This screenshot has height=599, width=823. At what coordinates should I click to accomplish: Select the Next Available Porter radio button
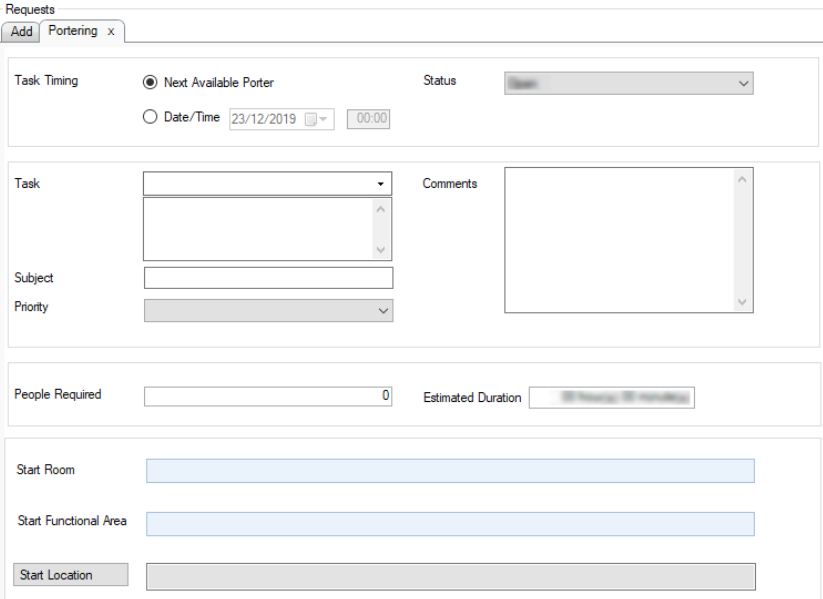pyautogui.click(x=151, y=83)
